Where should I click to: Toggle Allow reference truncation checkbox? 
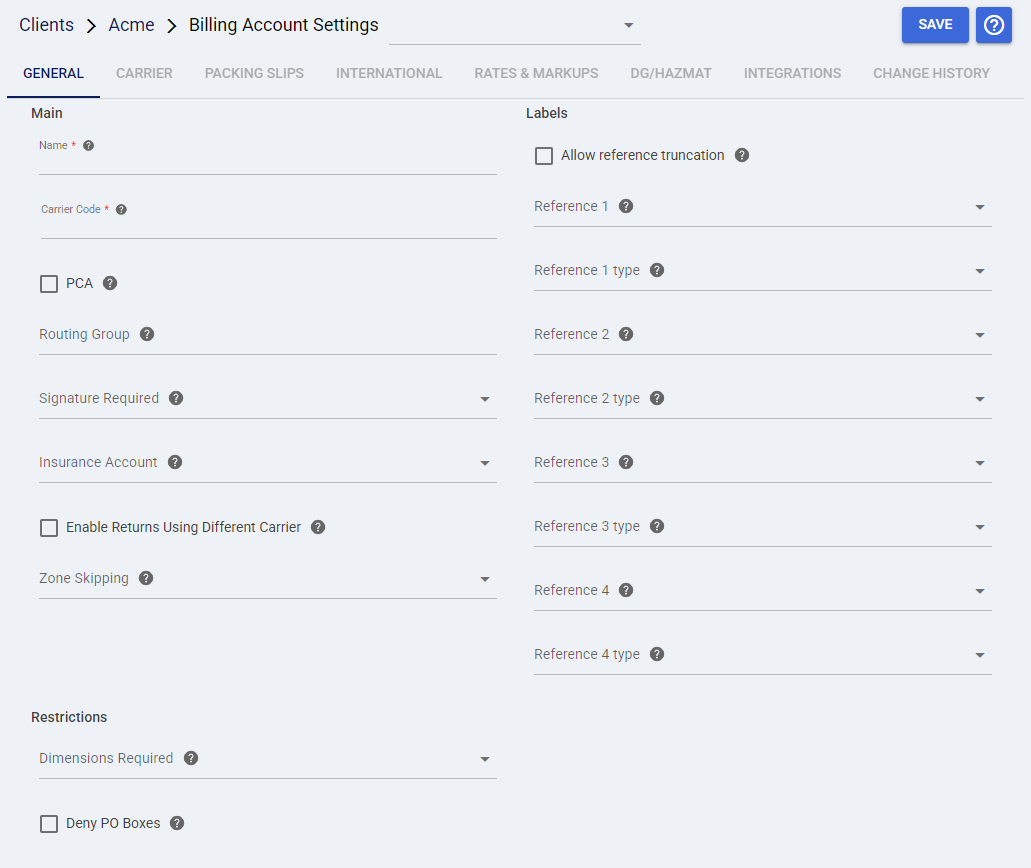544,156
